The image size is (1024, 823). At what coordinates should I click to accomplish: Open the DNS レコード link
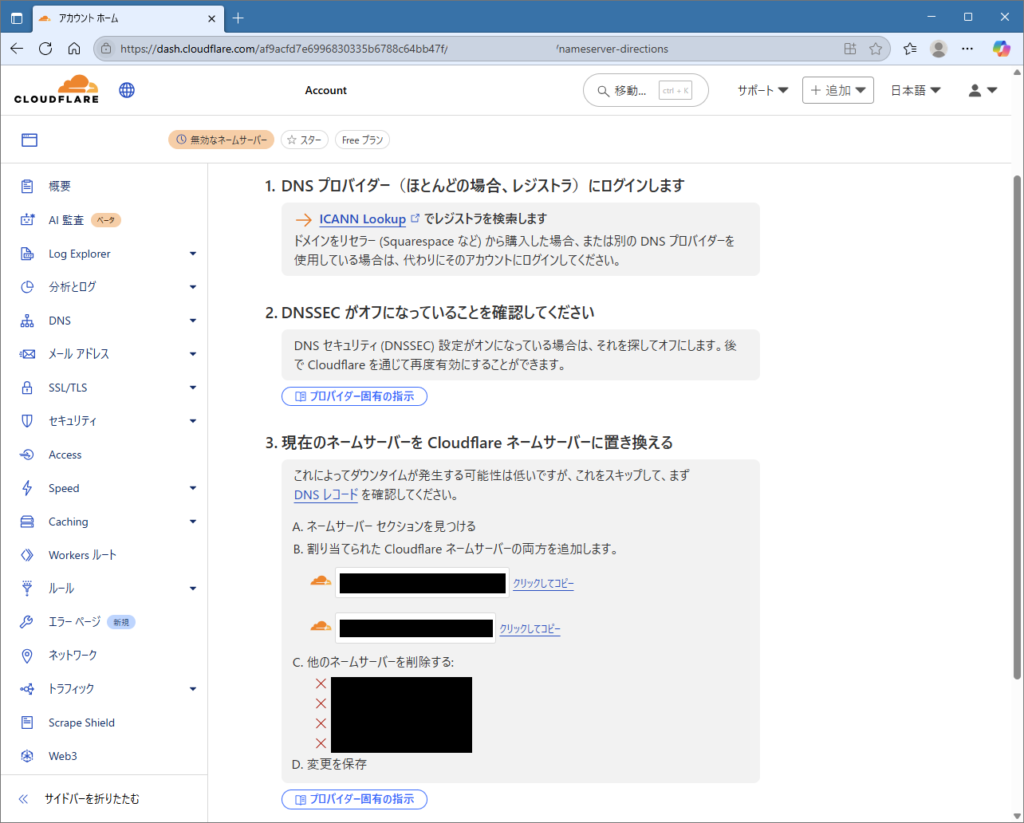pos(326,494)
